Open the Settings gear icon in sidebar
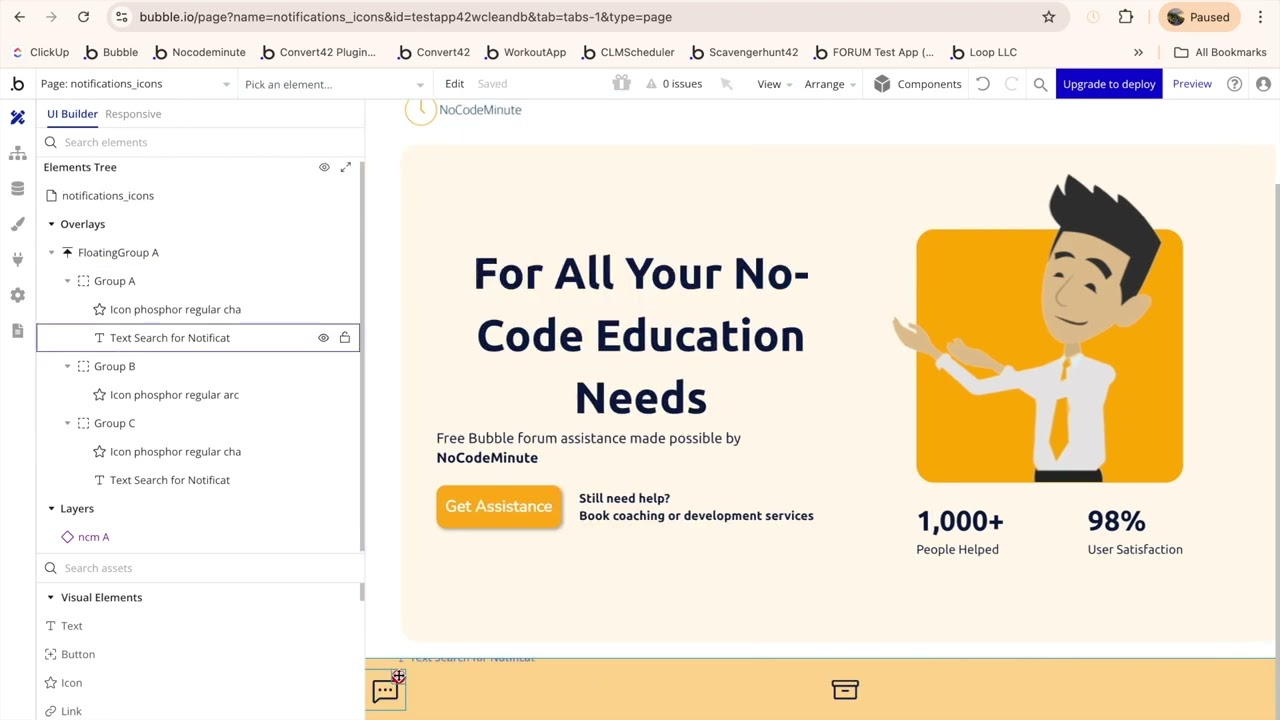The image size is (1280, 720). [x=17, y=295]
